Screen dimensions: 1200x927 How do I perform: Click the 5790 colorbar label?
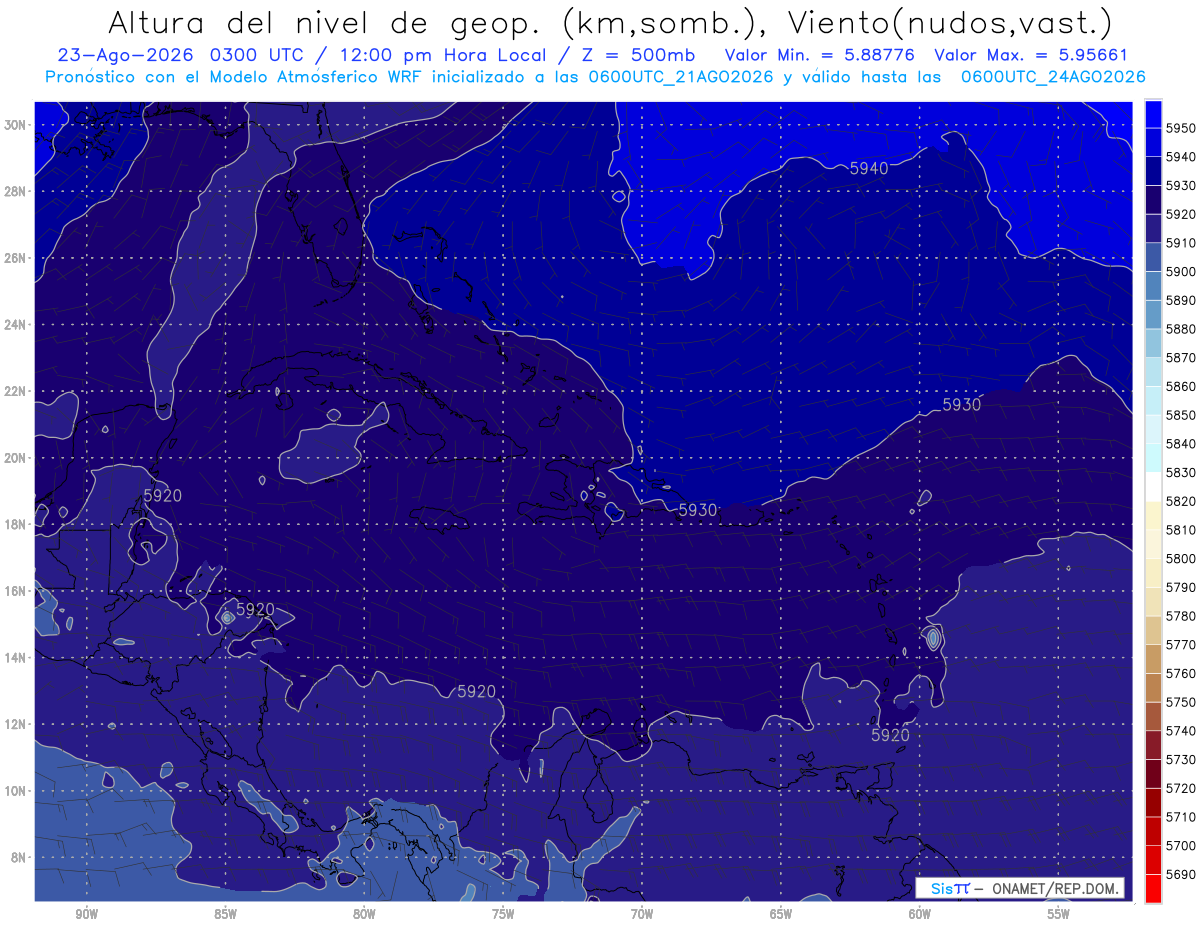click(1180, 587)
